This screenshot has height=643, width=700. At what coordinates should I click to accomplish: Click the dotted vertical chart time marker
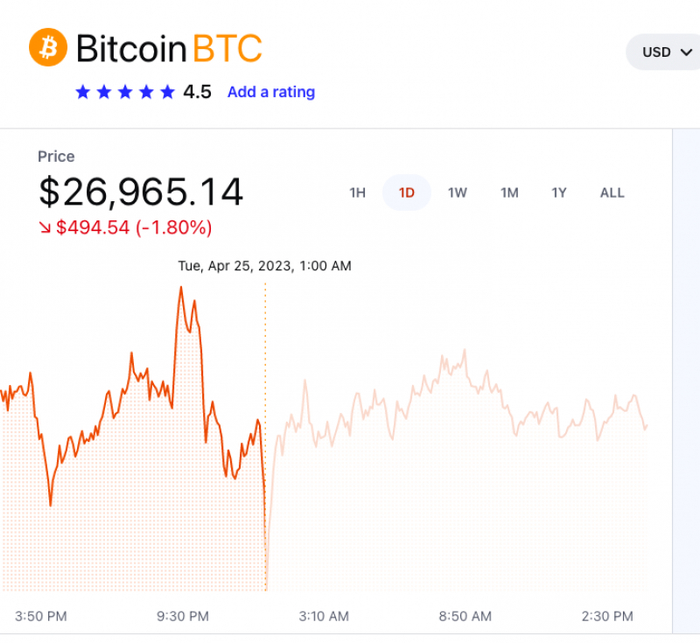[265, 400]
